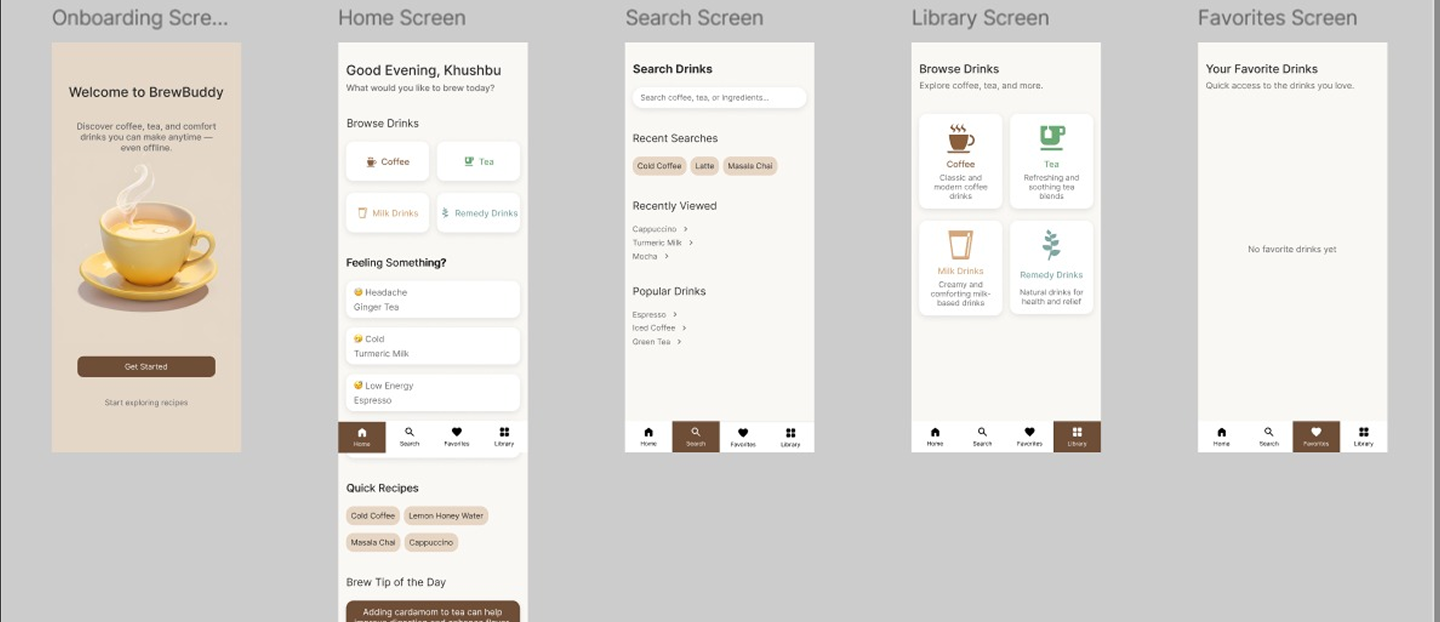The height and width of the screenshot is (622, 1440).
Task: Click Search icon in Library Screen nav bar
Action: point(982,433)
